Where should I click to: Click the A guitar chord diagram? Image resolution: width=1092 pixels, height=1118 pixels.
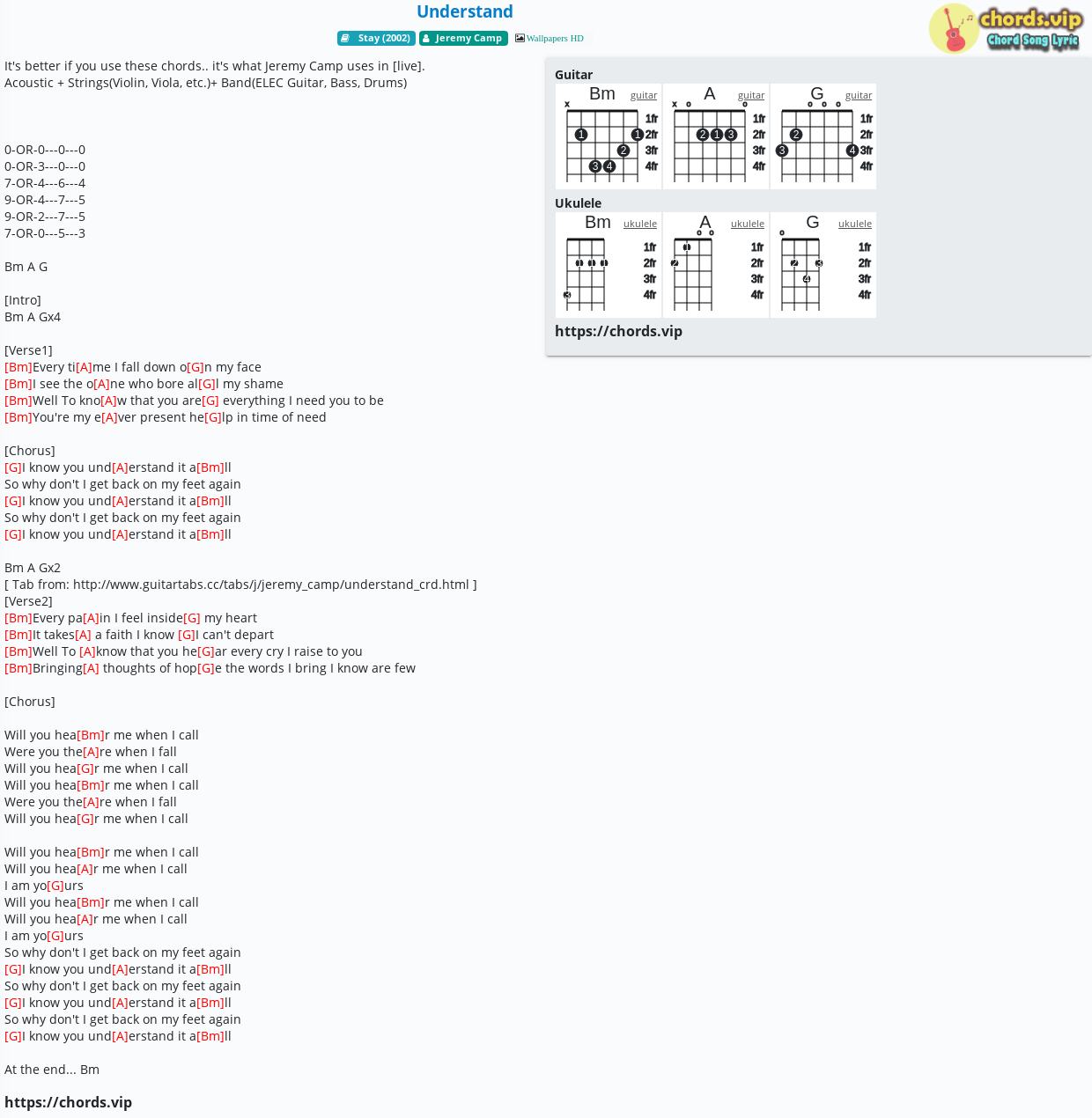click(716, 136)
